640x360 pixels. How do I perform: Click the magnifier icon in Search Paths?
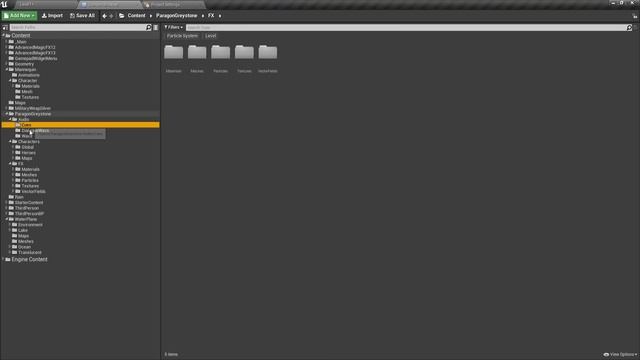149,27
